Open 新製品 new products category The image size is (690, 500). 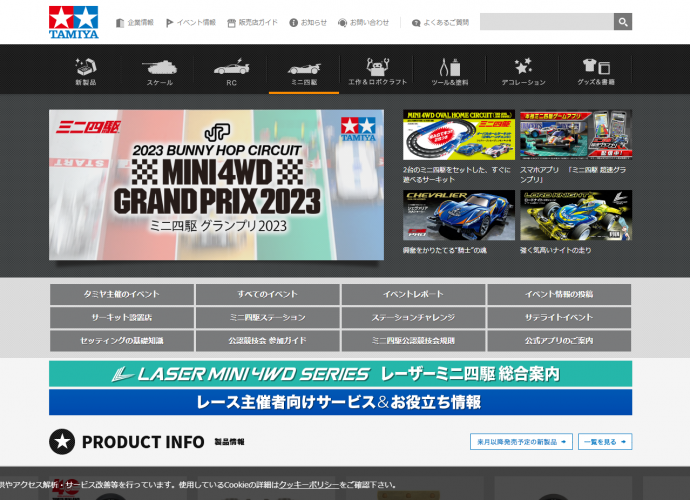tap(85, 71)
